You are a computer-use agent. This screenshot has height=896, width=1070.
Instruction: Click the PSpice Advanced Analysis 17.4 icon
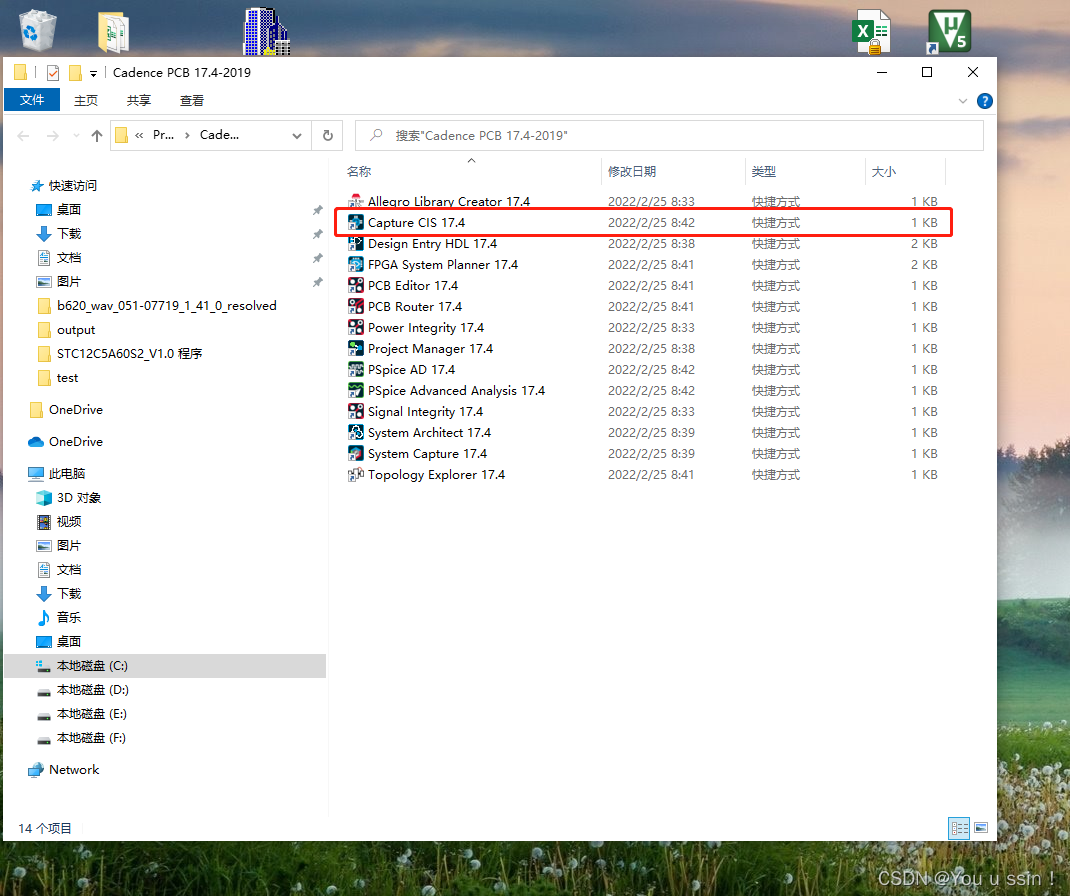tap(356, 390)
